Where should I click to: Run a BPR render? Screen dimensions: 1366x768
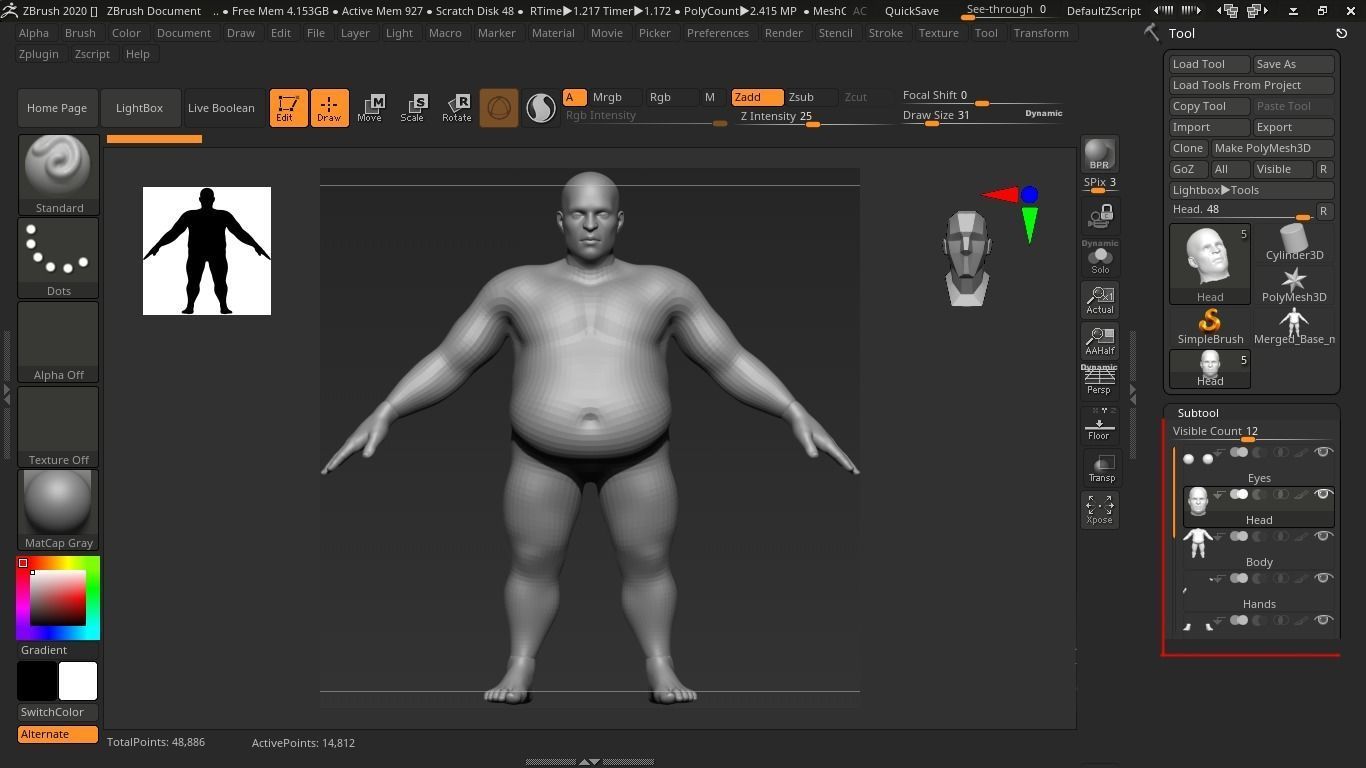coord(1099,154)
